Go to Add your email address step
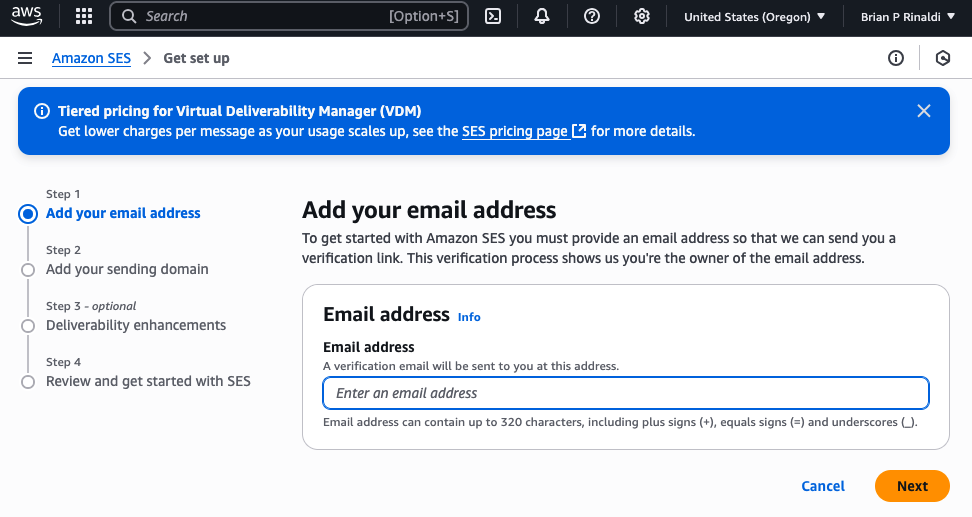 (x=123, y=213)
